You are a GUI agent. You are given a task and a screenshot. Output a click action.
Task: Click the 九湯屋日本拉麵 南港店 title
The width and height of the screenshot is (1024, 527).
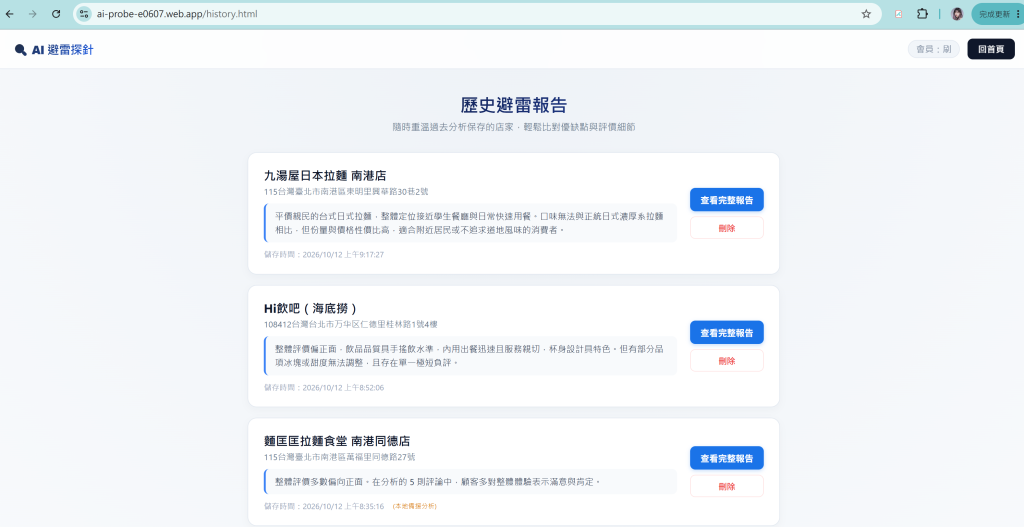click(325, 176)
